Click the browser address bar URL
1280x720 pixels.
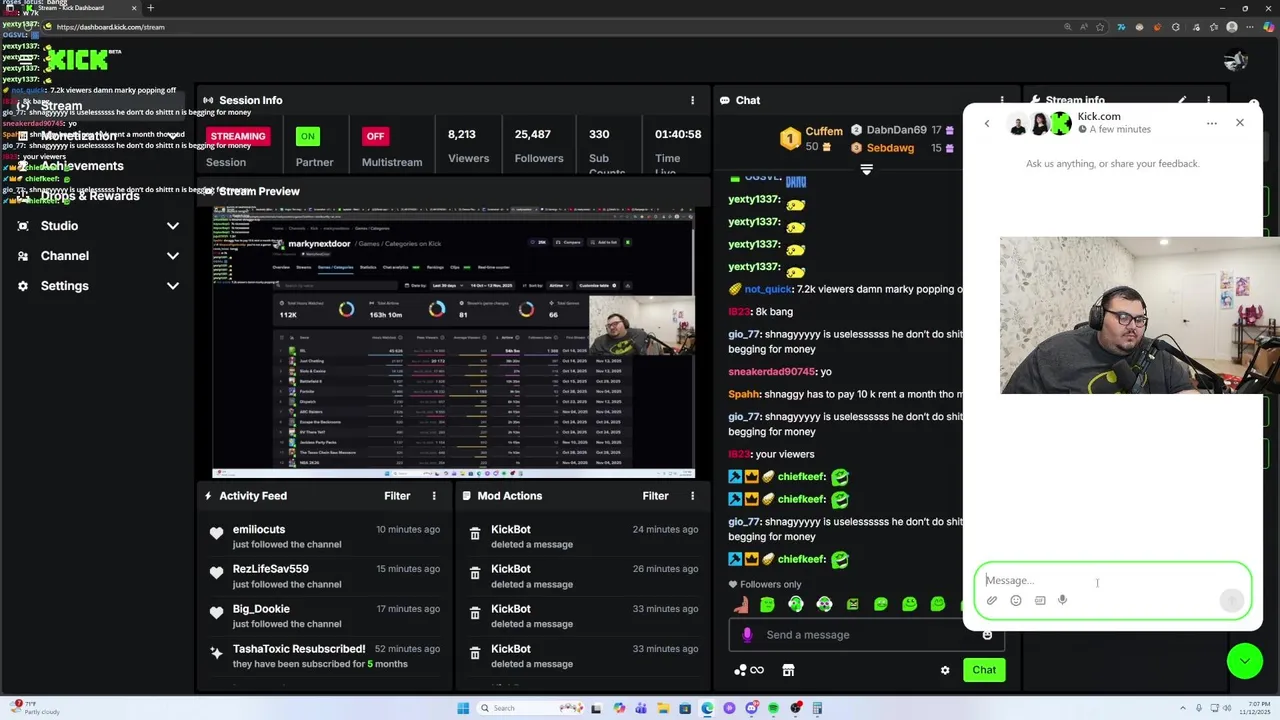[x=110, y=27]
